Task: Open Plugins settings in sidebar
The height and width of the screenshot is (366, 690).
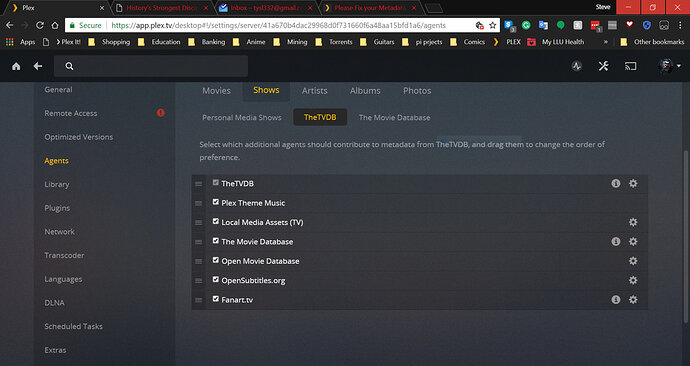Action: [x=57, y=208]
